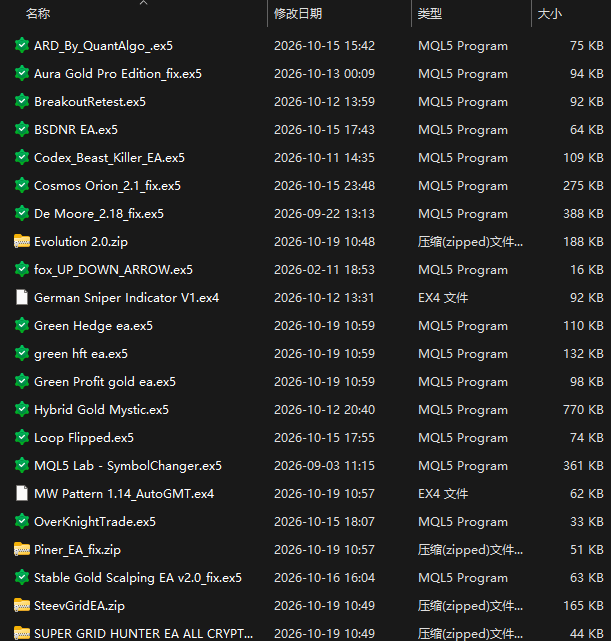The width and height of the screenshot is (611, 641).
Task: Select file name Hybrid Gold Mystic.ex5
Action: pyautogui.click(x=101, y=410)
